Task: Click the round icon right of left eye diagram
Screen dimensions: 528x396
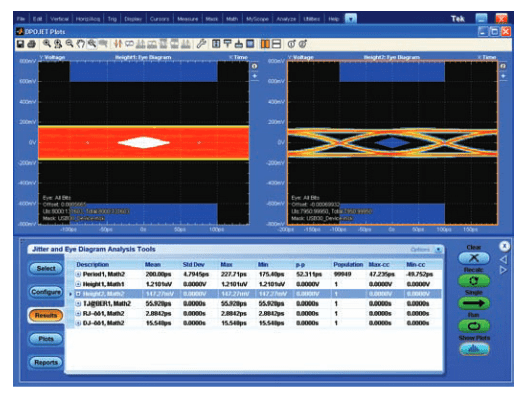Action: tap(255, 66)
